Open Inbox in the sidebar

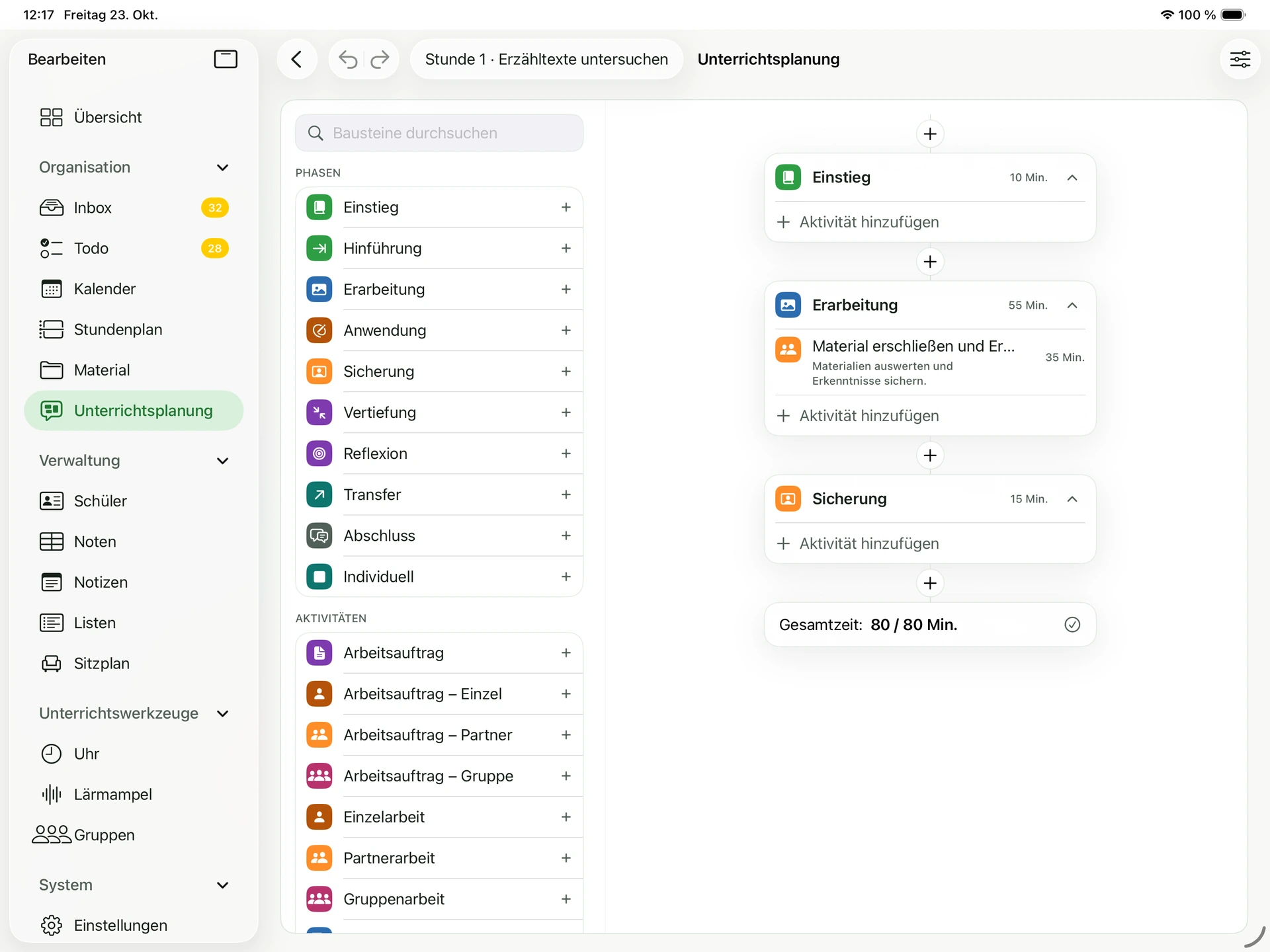point(134,208)
